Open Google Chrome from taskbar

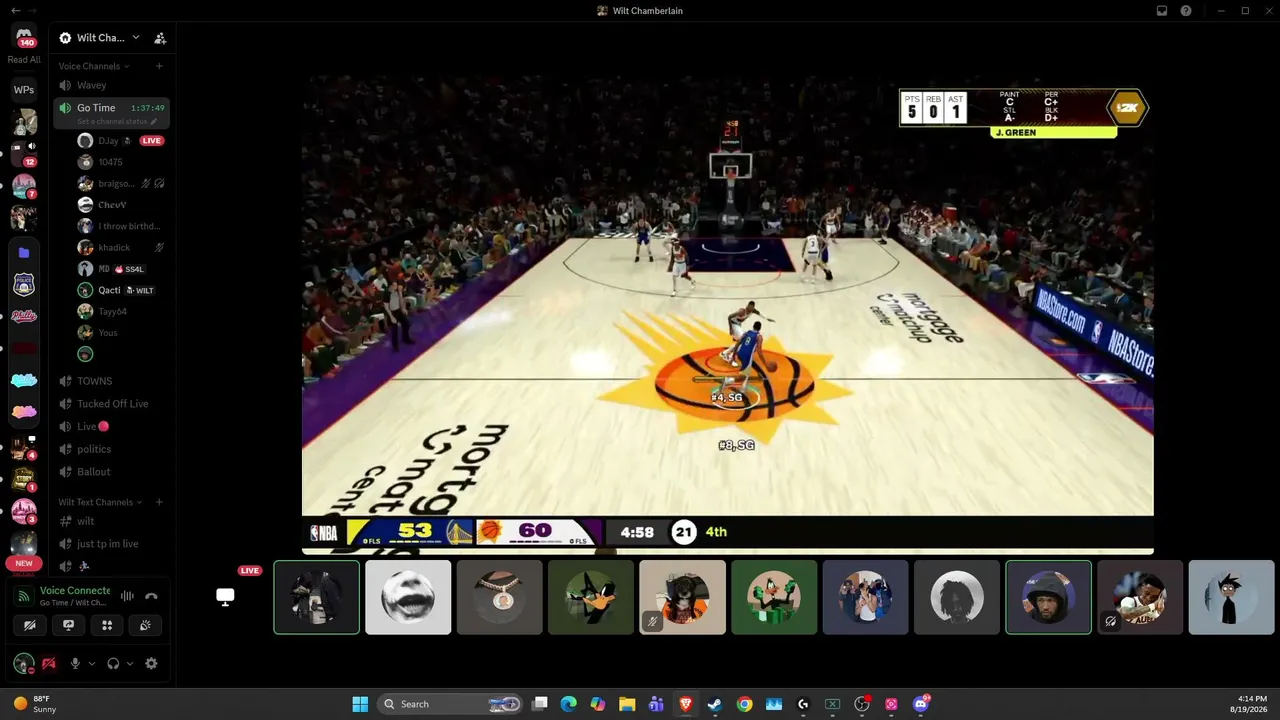[x=744, y=704]
